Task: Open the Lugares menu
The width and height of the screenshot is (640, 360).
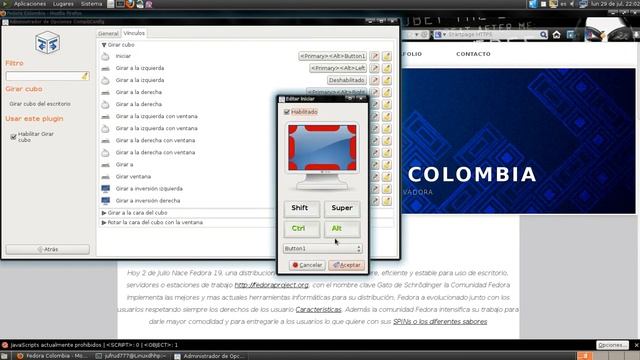Action: [x=63, y=4]
